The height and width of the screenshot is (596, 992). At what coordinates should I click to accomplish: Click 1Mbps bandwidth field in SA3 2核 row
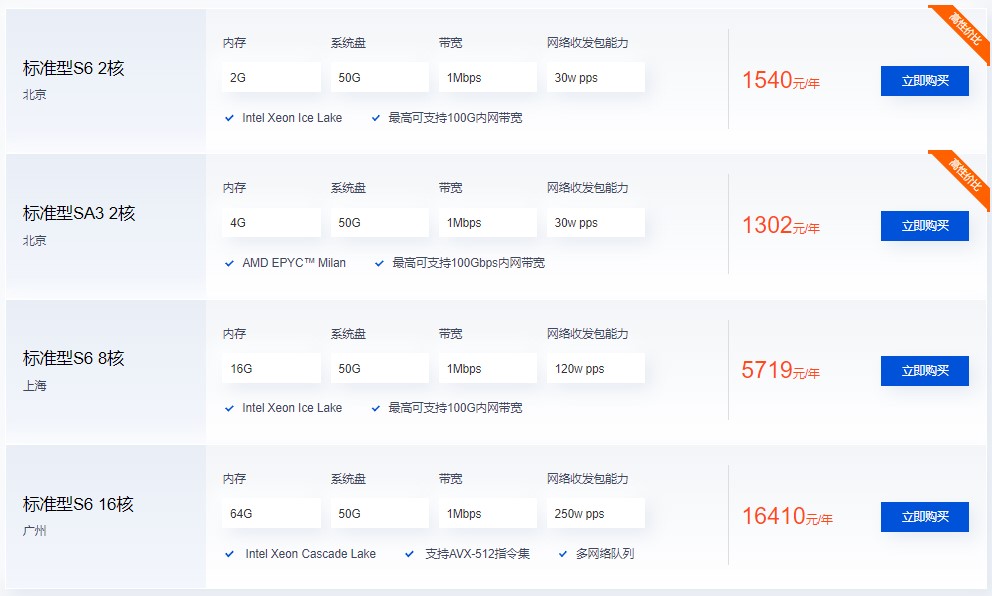coord(488,222)
